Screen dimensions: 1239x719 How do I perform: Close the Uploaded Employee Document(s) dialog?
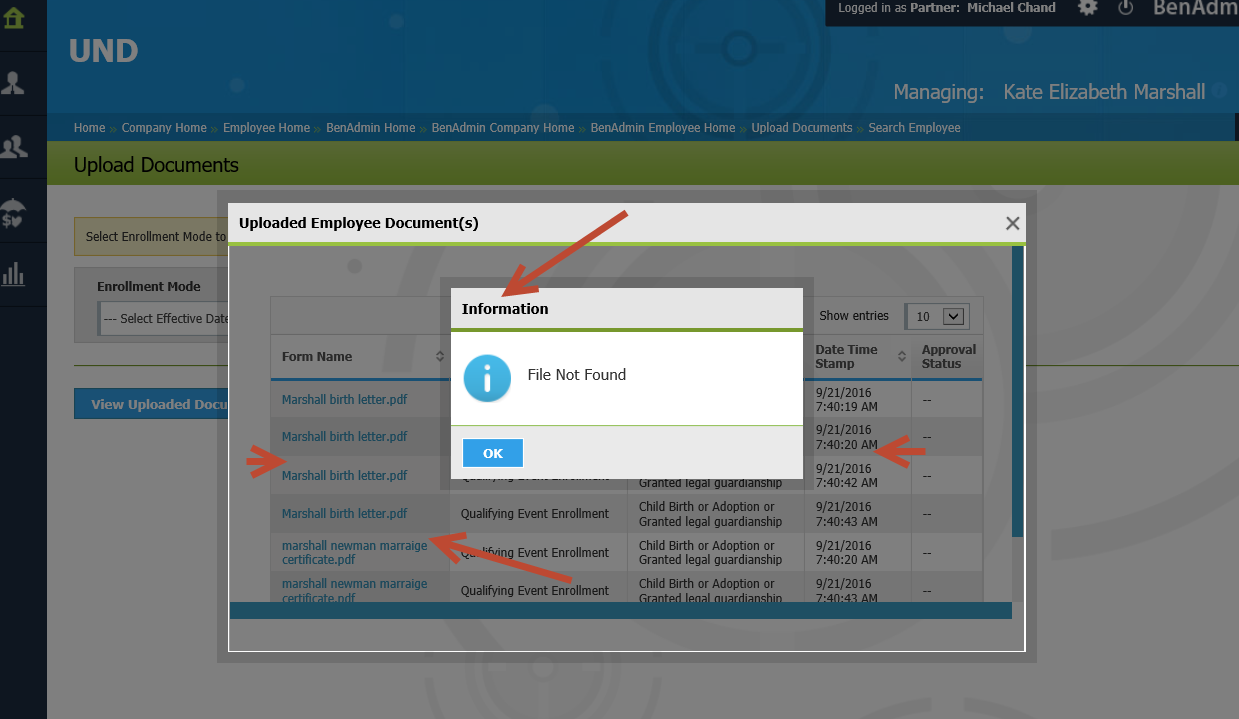coord(1012,224)
